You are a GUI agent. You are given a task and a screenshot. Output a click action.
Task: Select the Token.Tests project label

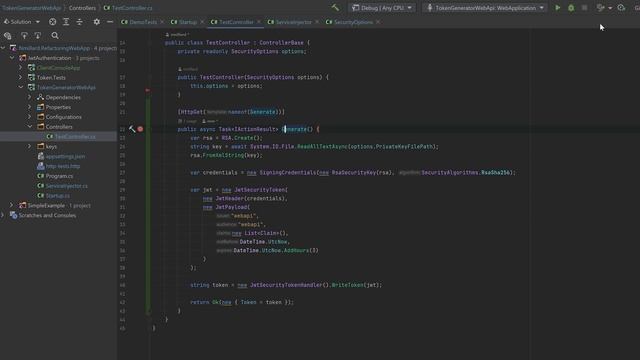51,78
